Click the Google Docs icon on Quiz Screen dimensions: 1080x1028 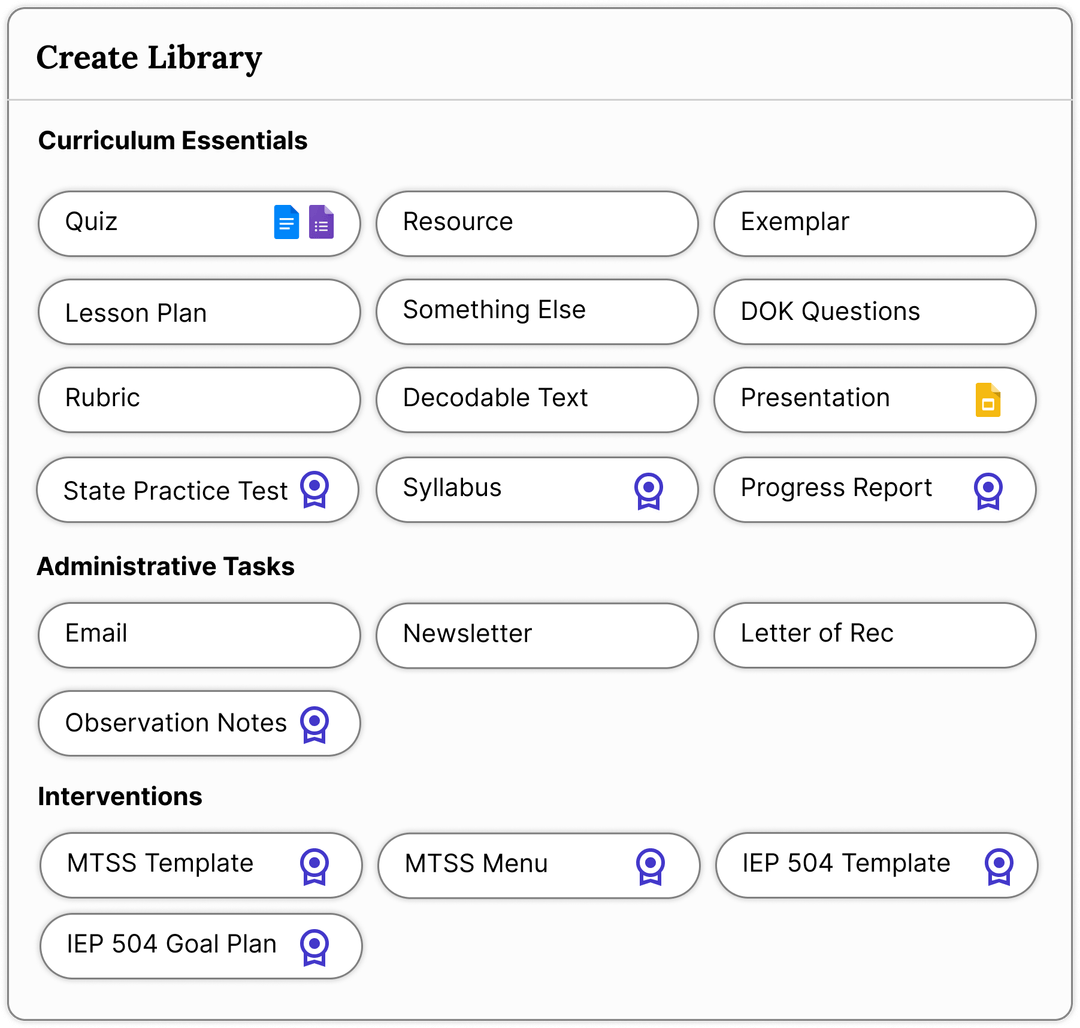tap(286, 222)
